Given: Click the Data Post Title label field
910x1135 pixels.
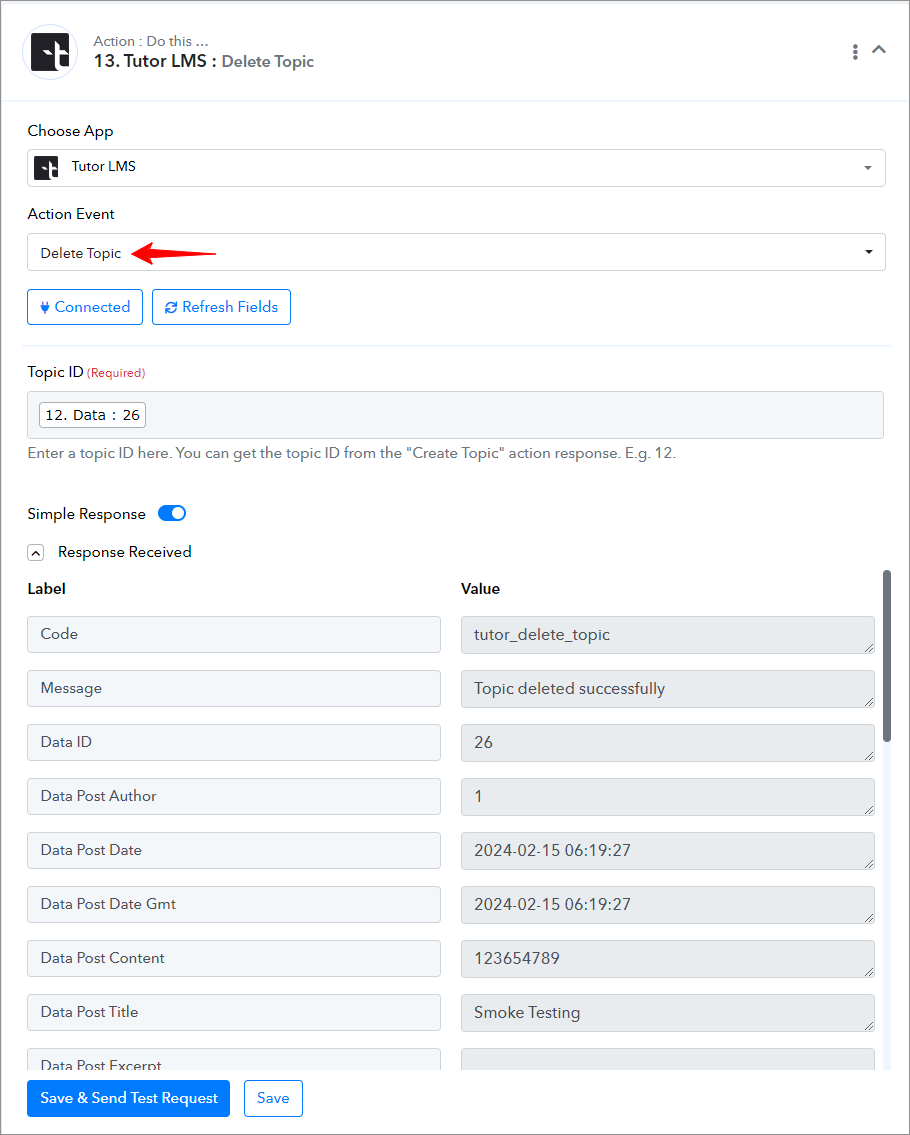Looking at the screenshot, I should [x=234, y=1012].
